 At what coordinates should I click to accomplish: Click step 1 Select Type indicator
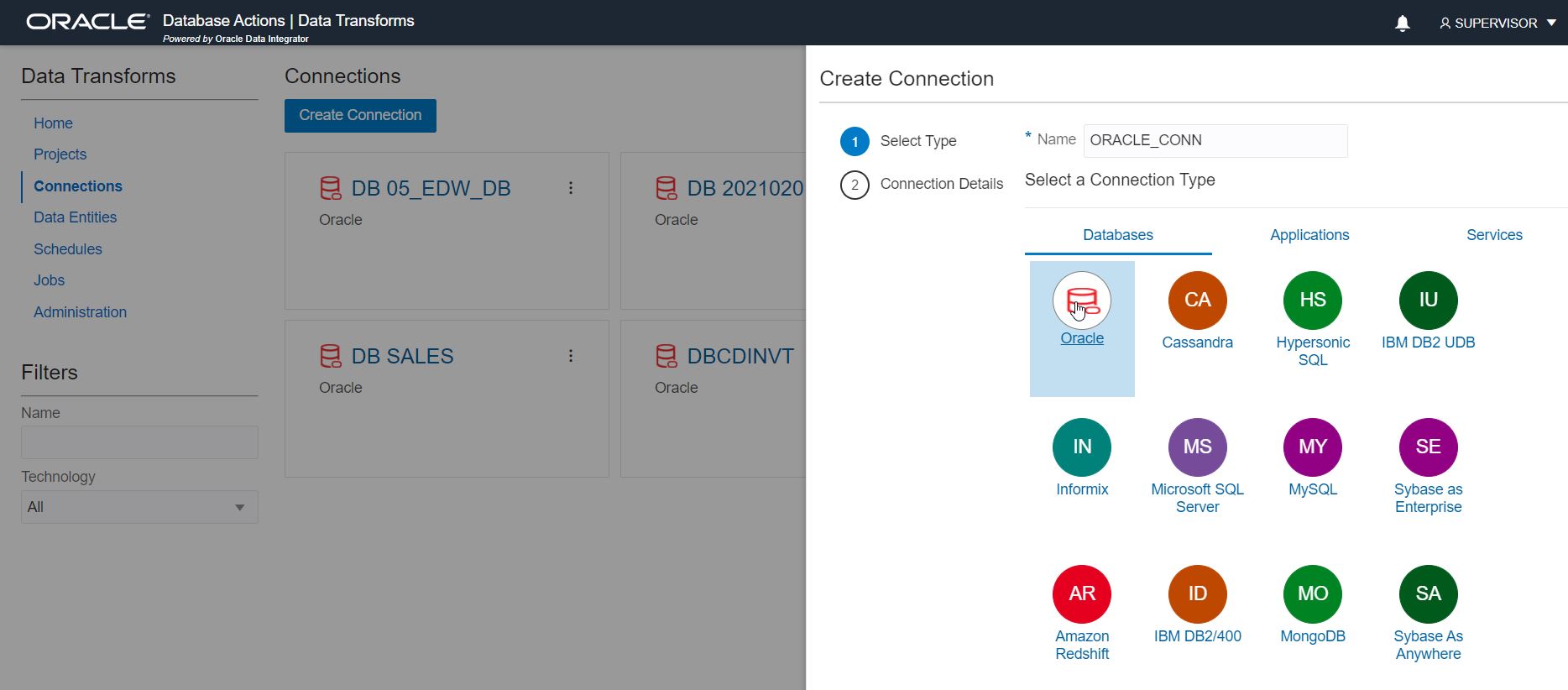click(x=855, y=141)
